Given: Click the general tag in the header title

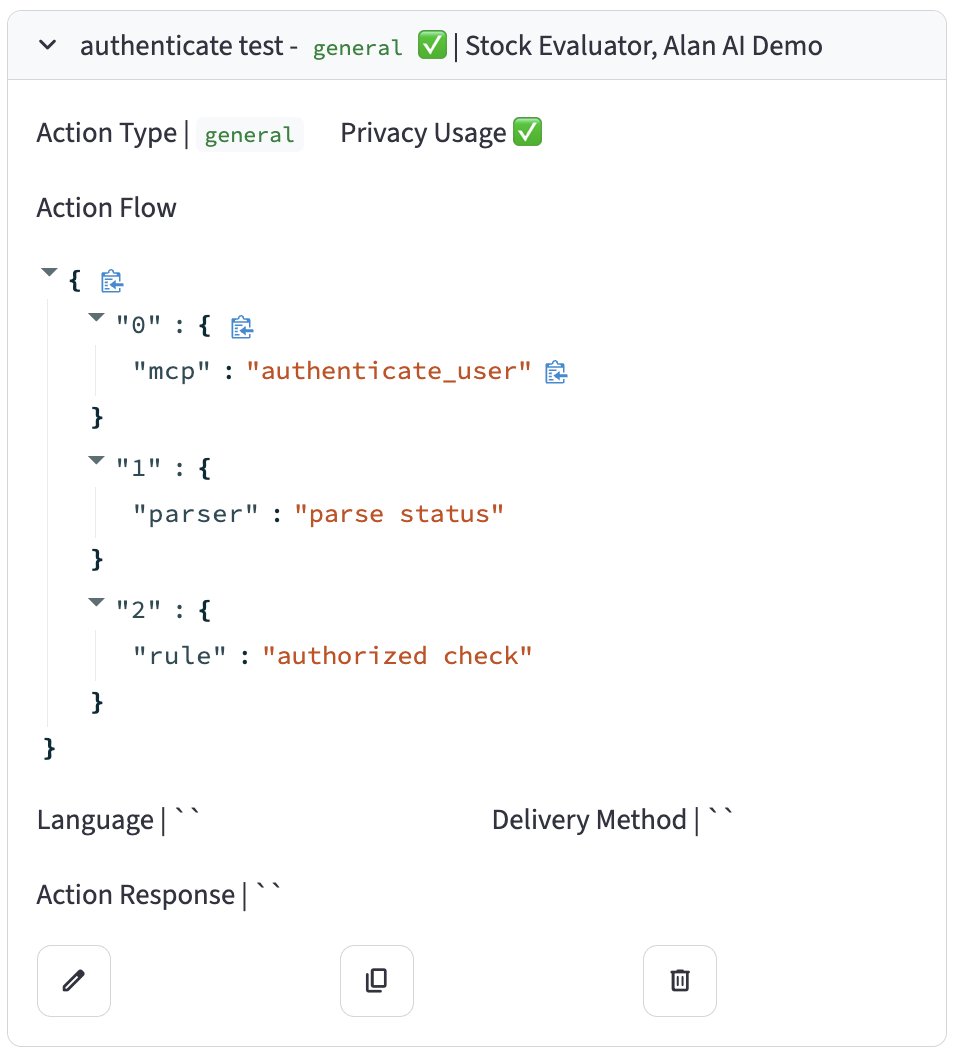Looking at the screenshot, I should [357, 48].
